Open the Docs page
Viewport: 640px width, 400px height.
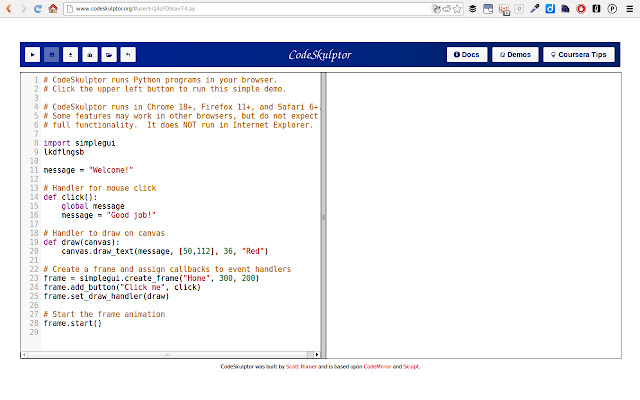tap(467, 55)
